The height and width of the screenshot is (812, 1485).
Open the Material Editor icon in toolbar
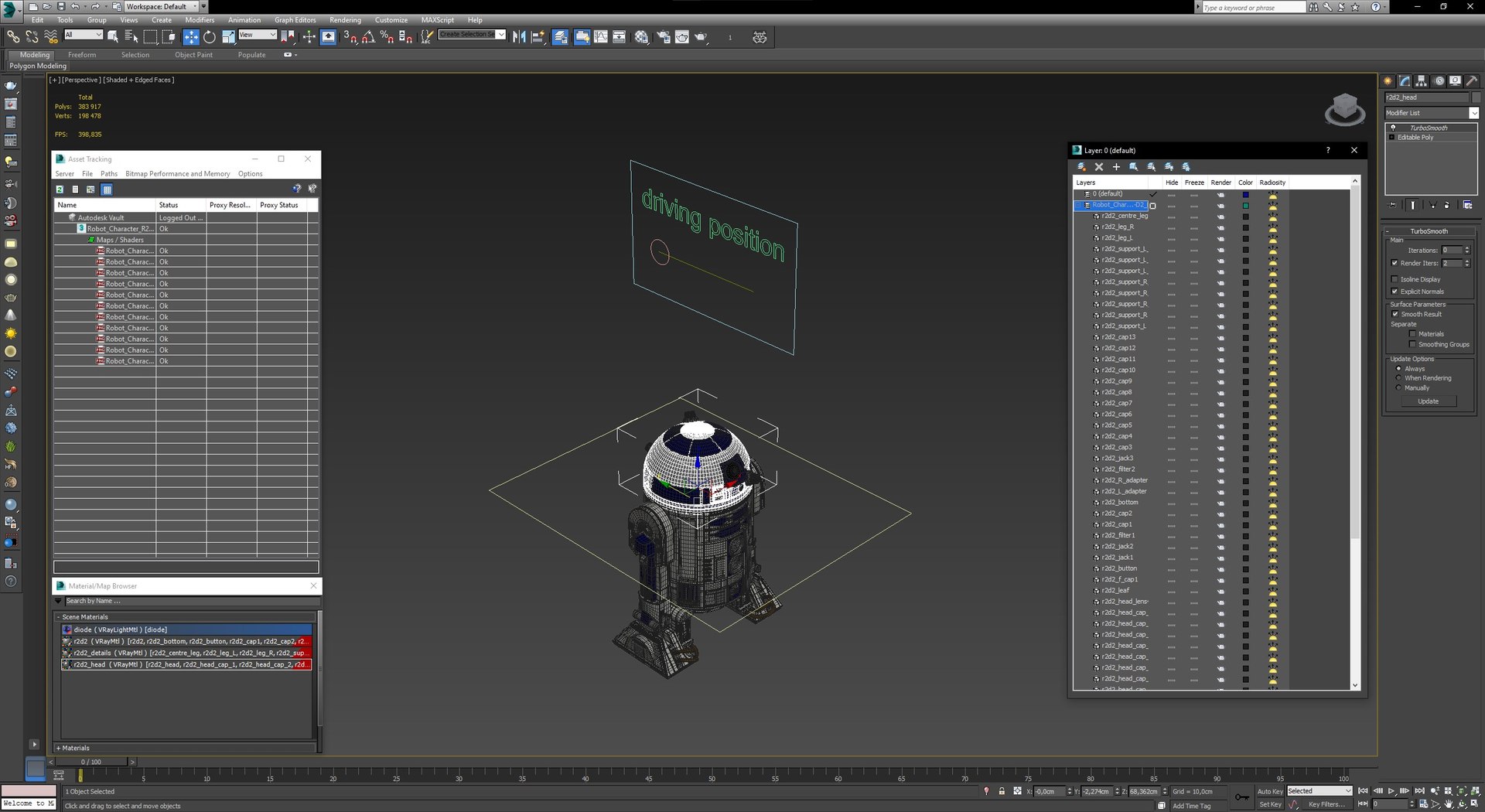click(x=641, y=36)
